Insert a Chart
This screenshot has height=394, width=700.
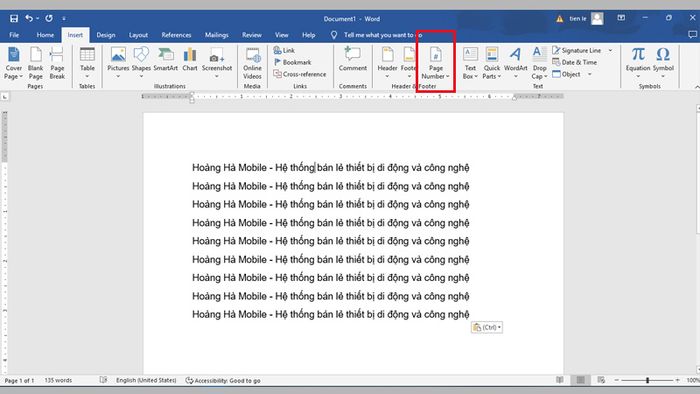(x=190, y=59)
